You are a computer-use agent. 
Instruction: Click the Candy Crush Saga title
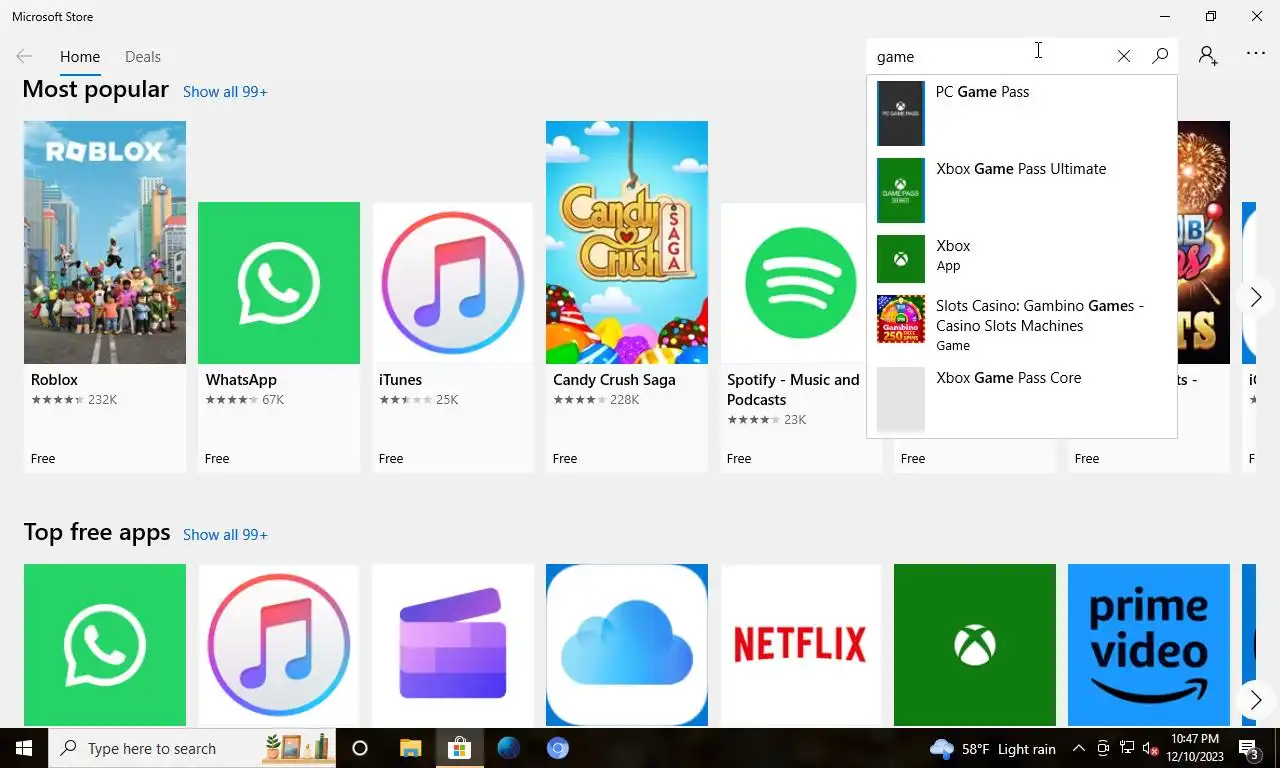point(614,380)
